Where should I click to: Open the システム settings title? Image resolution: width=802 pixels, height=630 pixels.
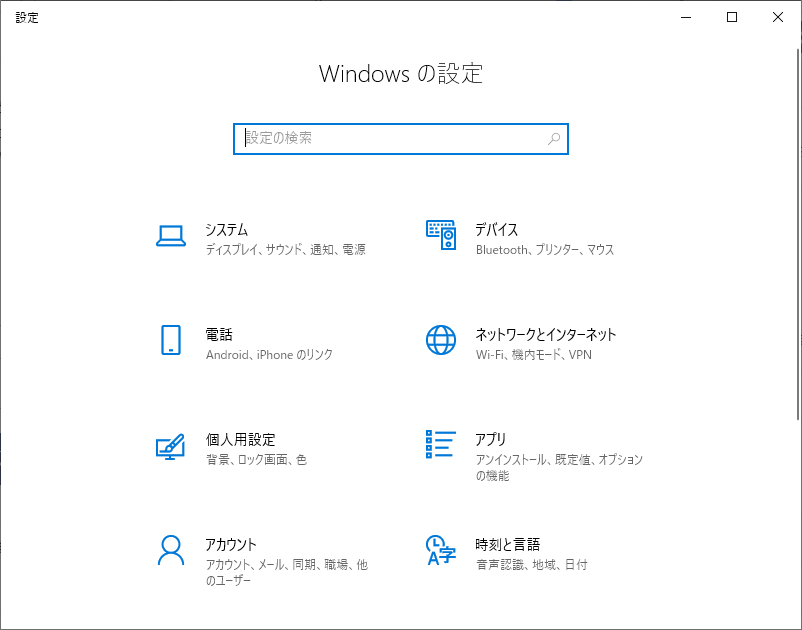(x=227, y=230)
